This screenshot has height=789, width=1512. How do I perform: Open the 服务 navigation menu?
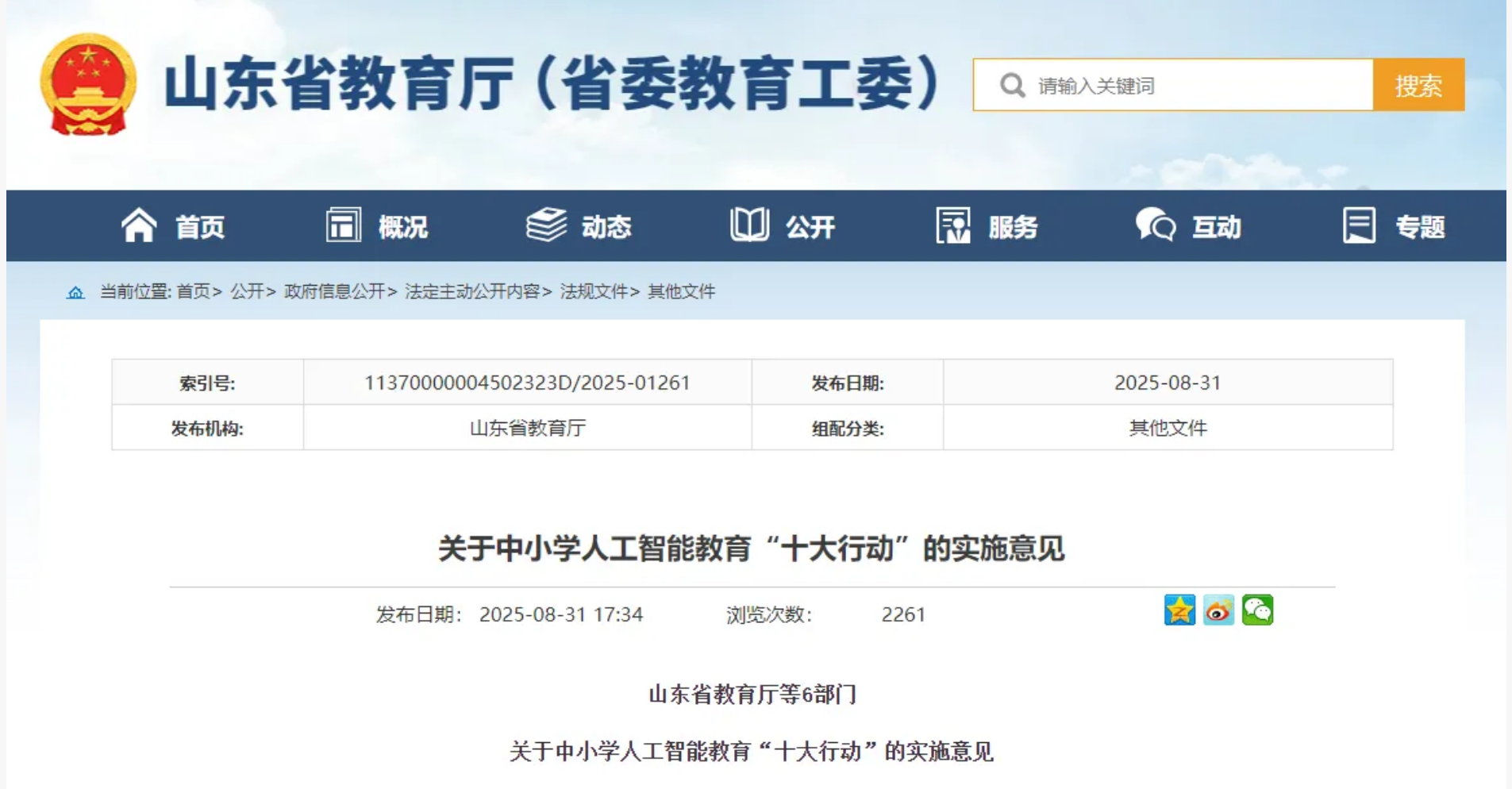pyautogui.click(x=1013, y=227)
